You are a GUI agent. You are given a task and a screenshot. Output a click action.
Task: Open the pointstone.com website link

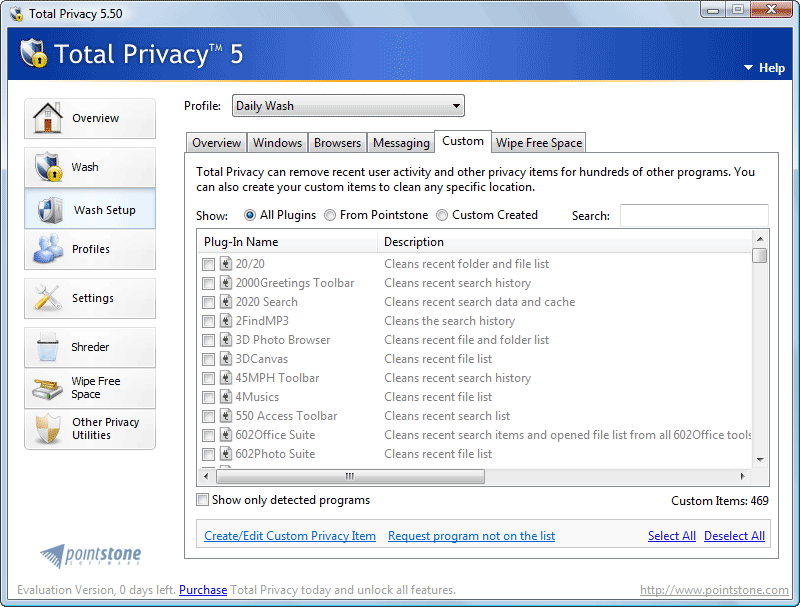coord(714,590)
